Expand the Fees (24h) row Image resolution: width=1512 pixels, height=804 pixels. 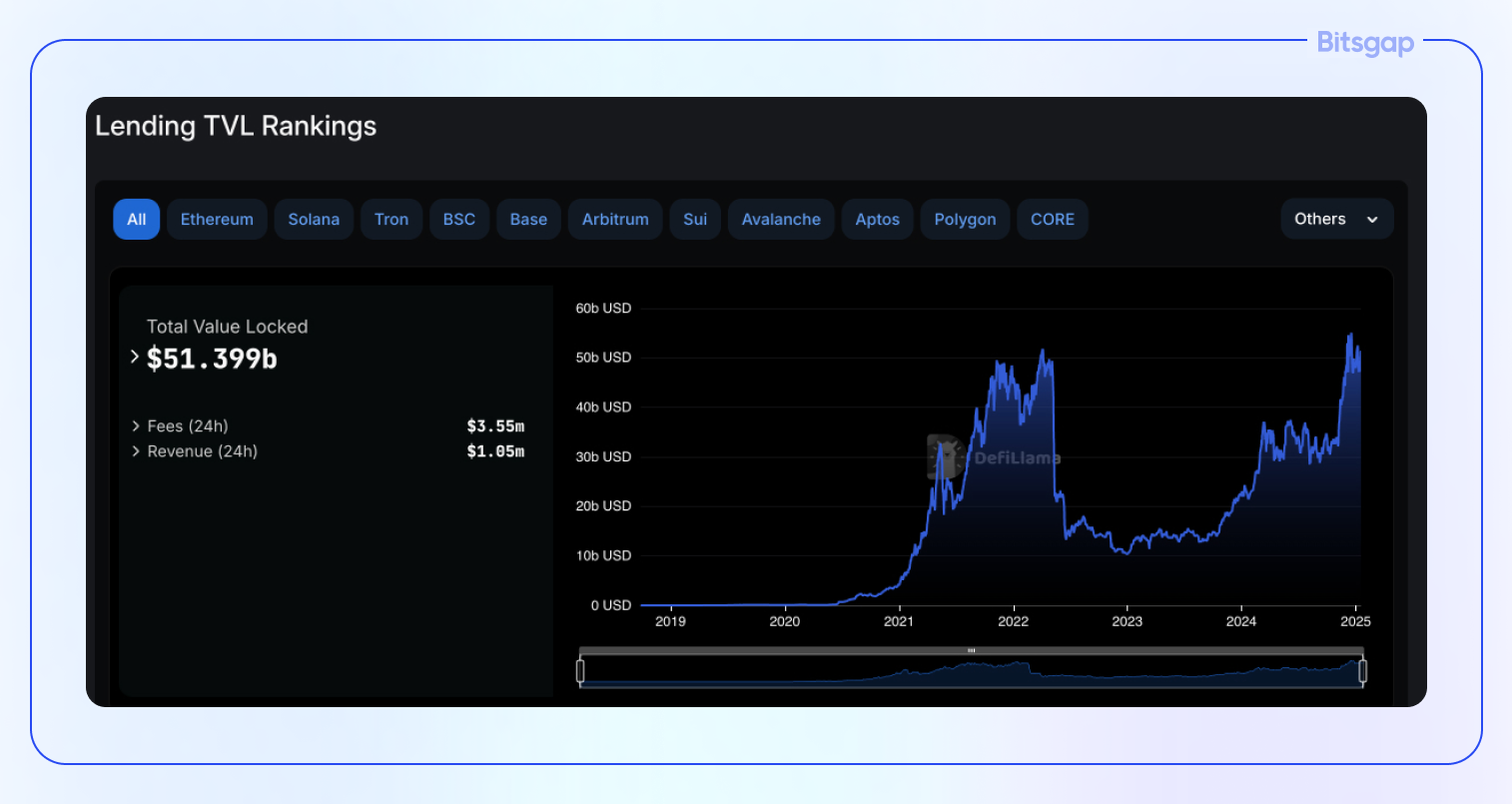(136, 426)
